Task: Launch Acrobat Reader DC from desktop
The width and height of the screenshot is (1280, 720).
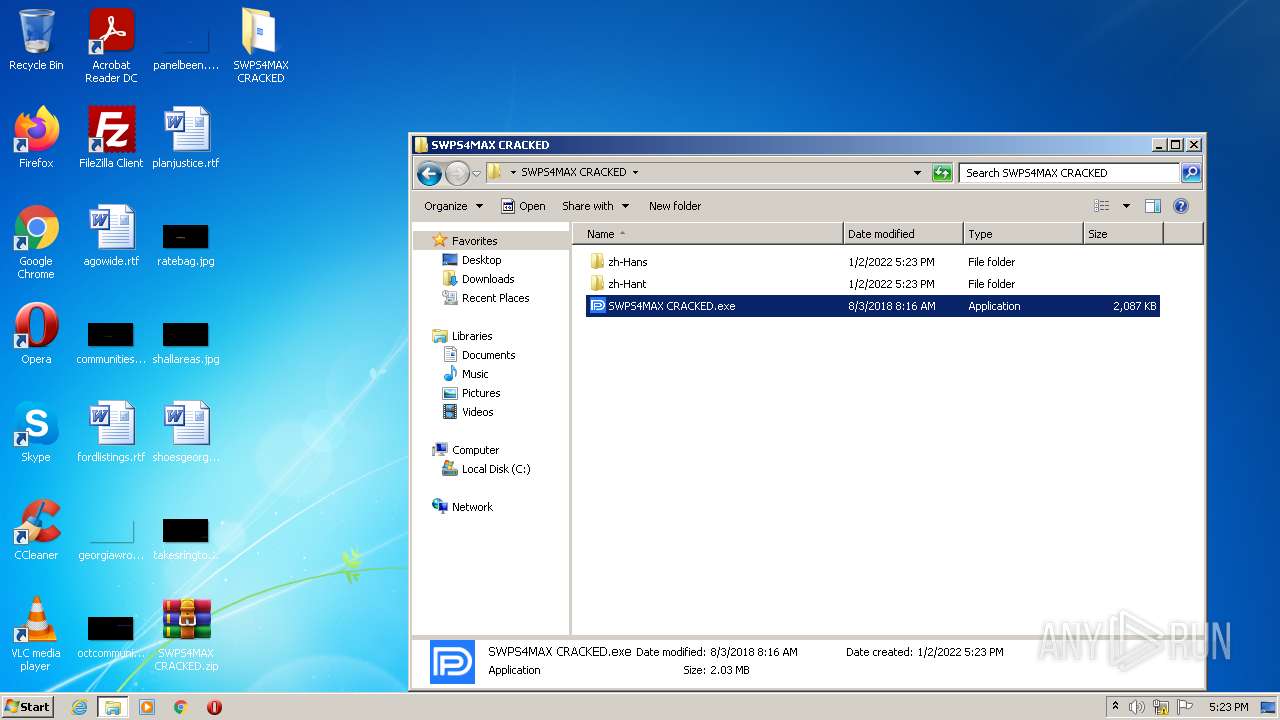Action: pyautogui.click(x=111, y=46)
